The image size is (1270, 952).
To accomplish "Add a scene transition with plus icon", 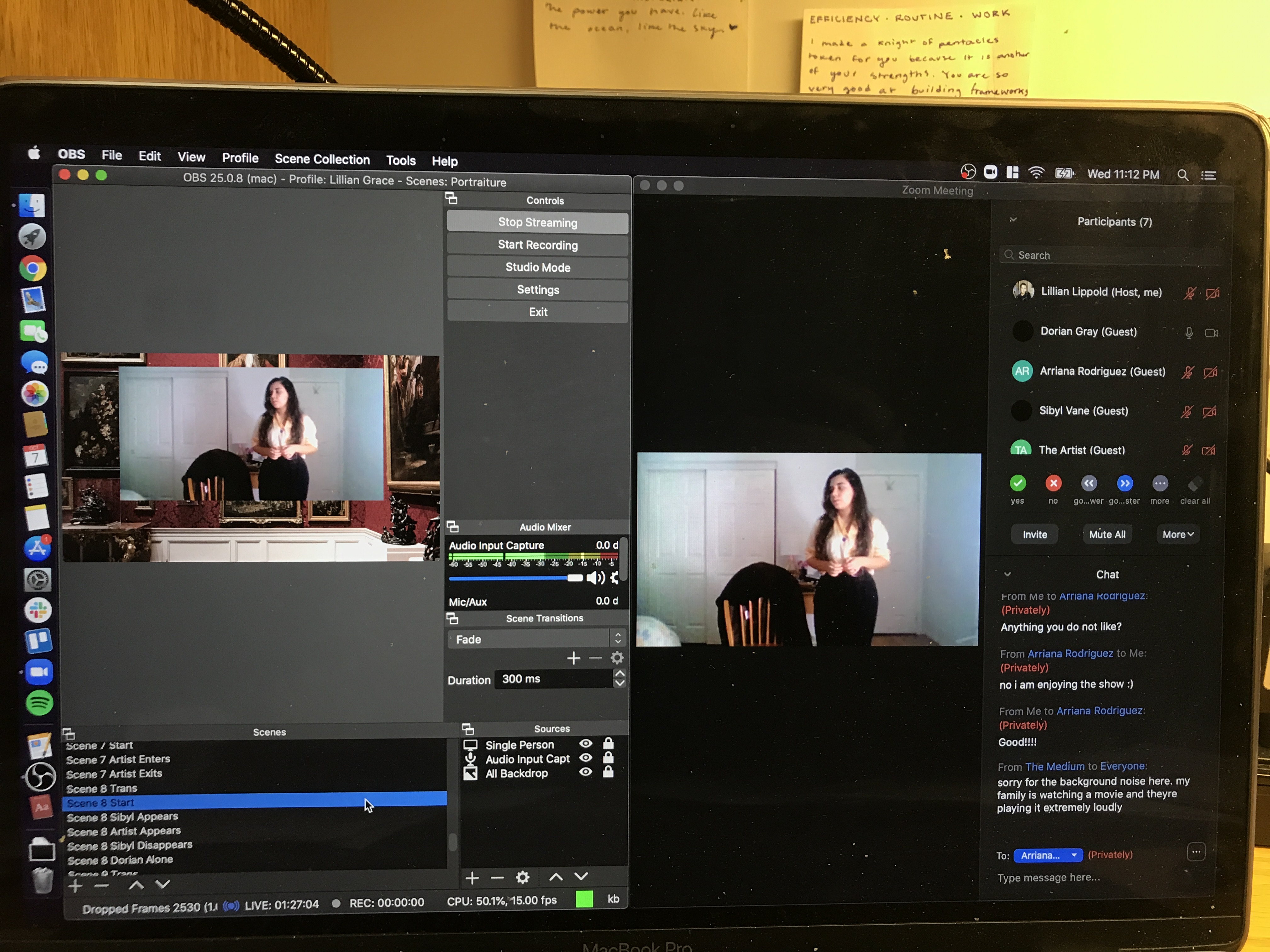I will [573, 658].
